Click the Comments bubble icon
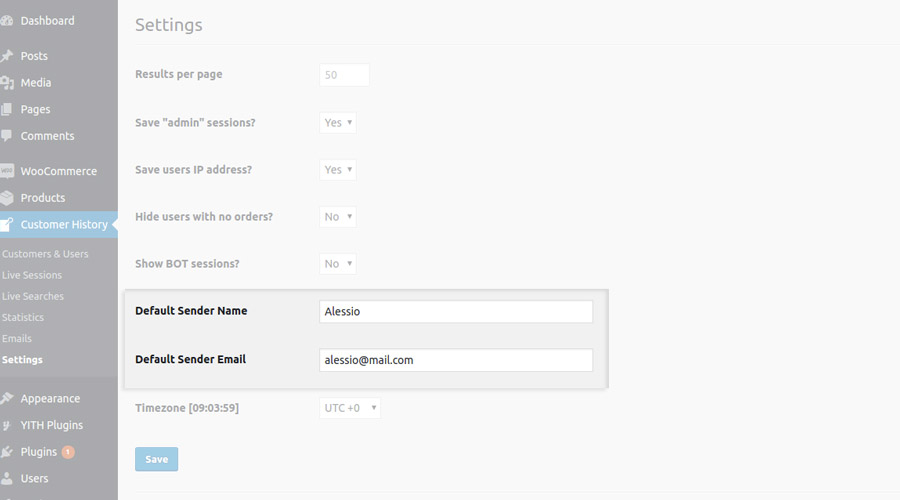Image resolution: width=900 pixels, height=500 pixels. pos(6,136)
